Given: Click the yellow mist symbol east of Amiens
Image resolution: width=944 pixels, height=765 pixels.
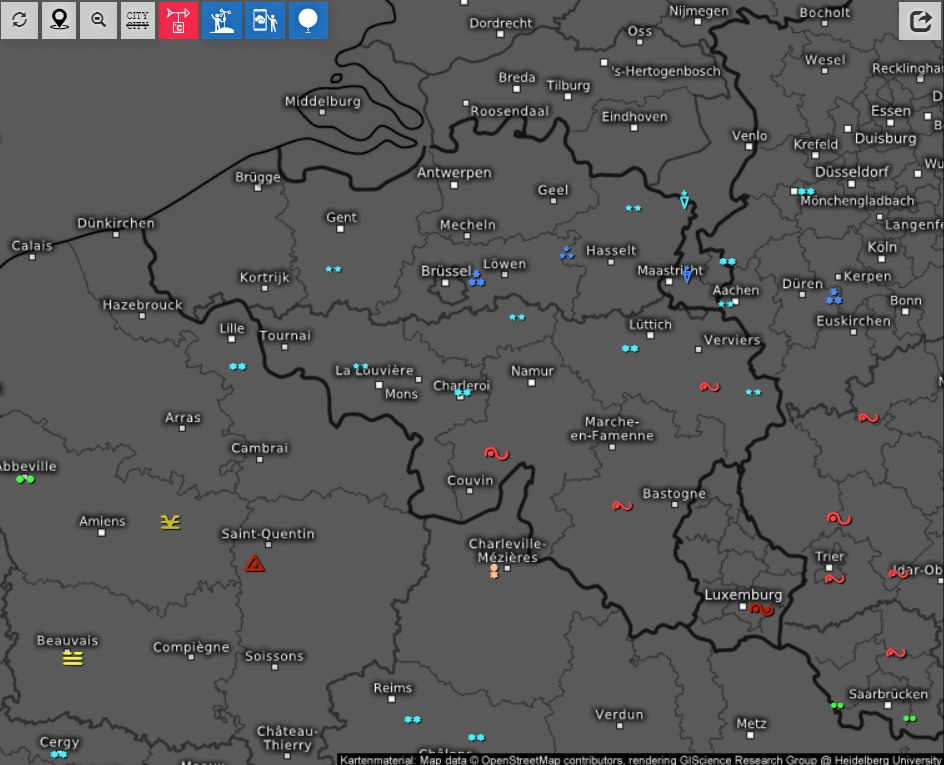Looking at the screenshot, I should click(171, 522).
